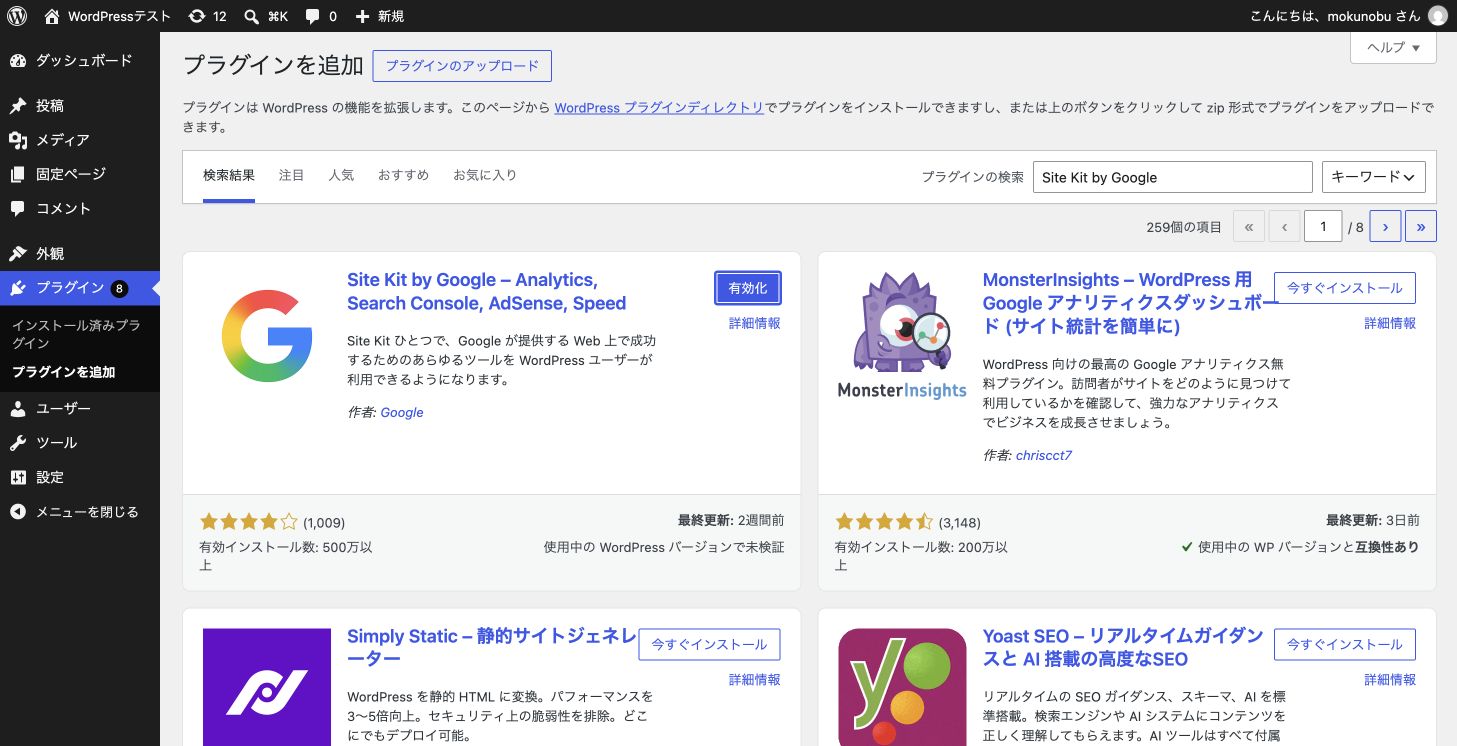This screenshot has width=1457, height=746.
Task: Click the MonsterInsights logo thumbnail
Action: pos(902,336)
